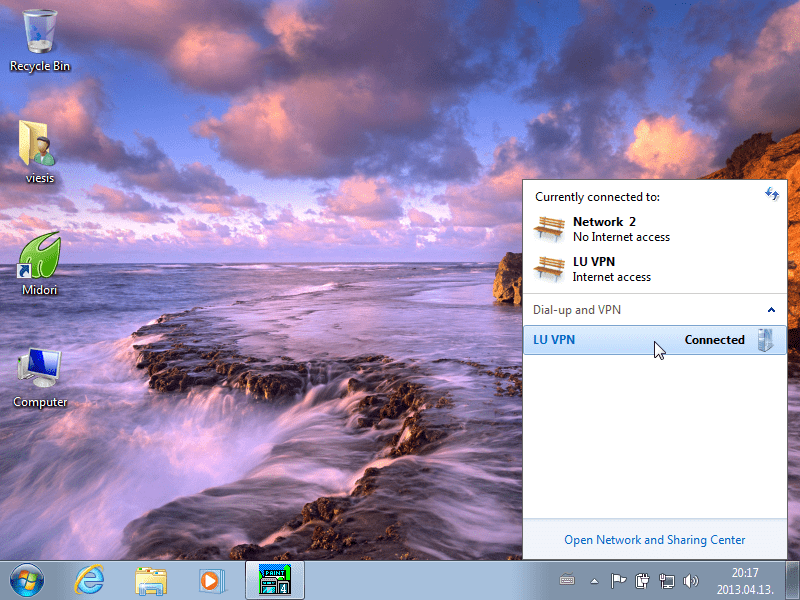Open Windows Explorer folder taskbar icon
The image size is (800, 600).
click(x=151, y=581)
